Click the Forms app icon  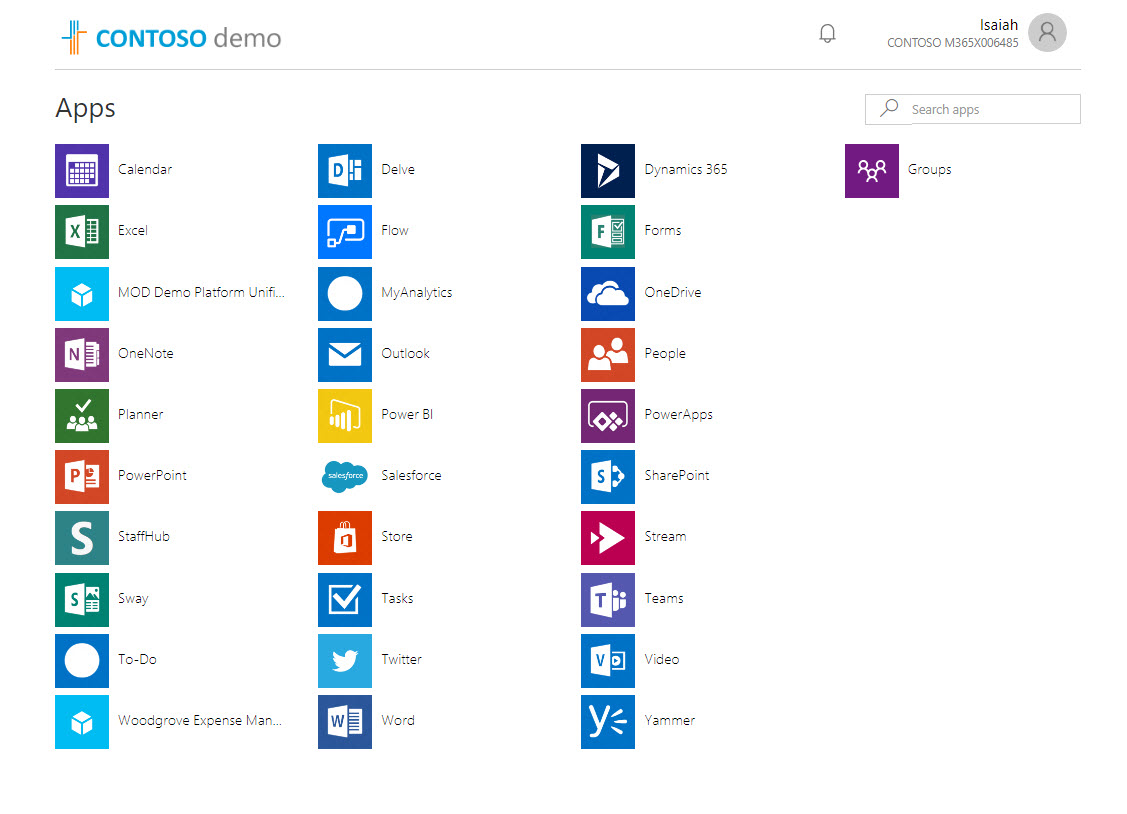click(x=608, y=232)
